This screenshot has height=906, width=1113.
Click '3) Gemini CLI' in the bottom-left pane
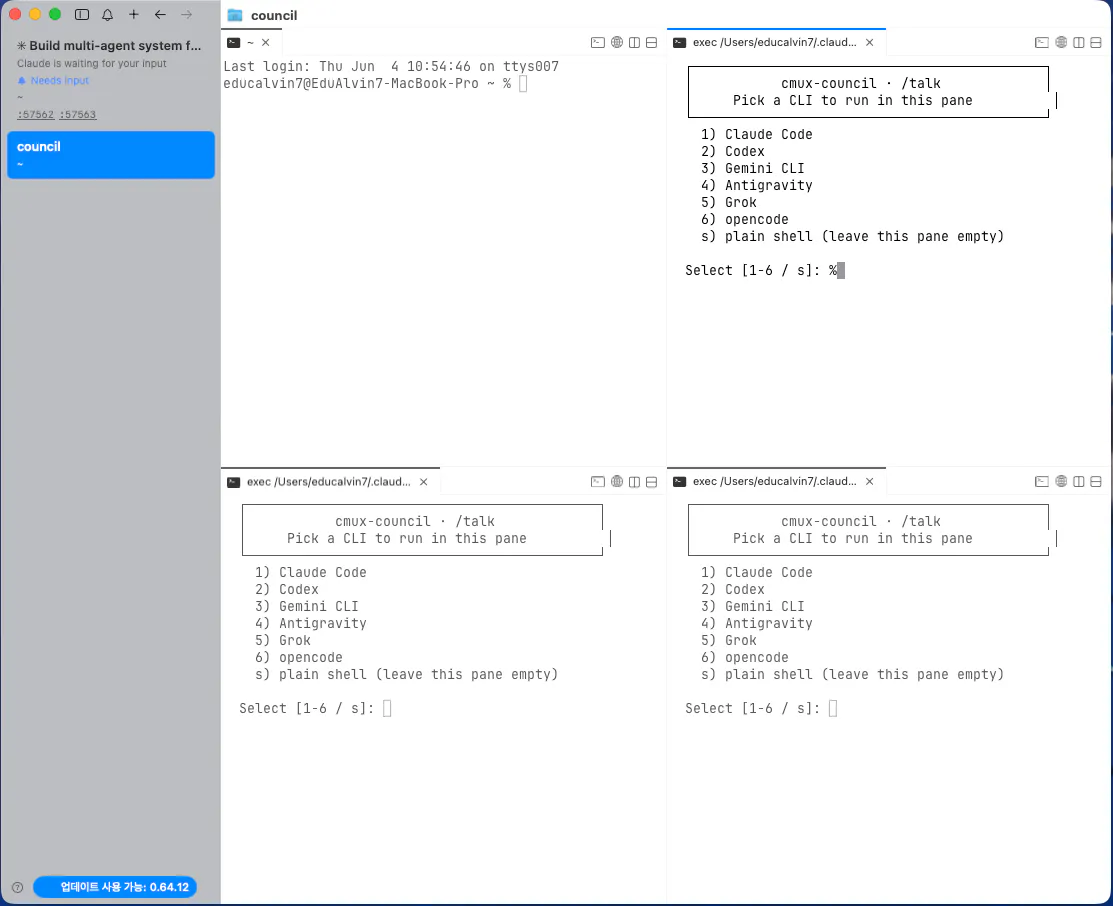(307, 606)
